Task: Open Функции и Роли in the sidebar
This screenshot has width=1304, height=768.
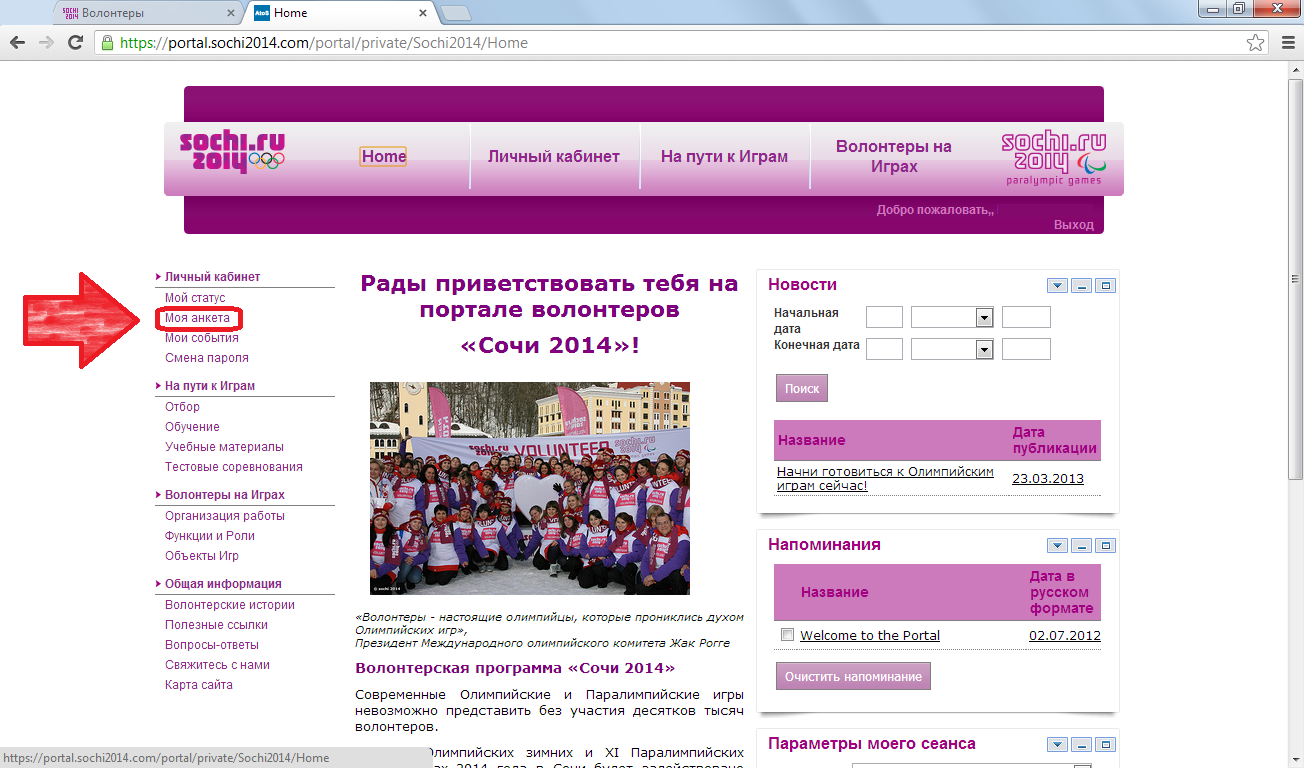Action: 208,536
